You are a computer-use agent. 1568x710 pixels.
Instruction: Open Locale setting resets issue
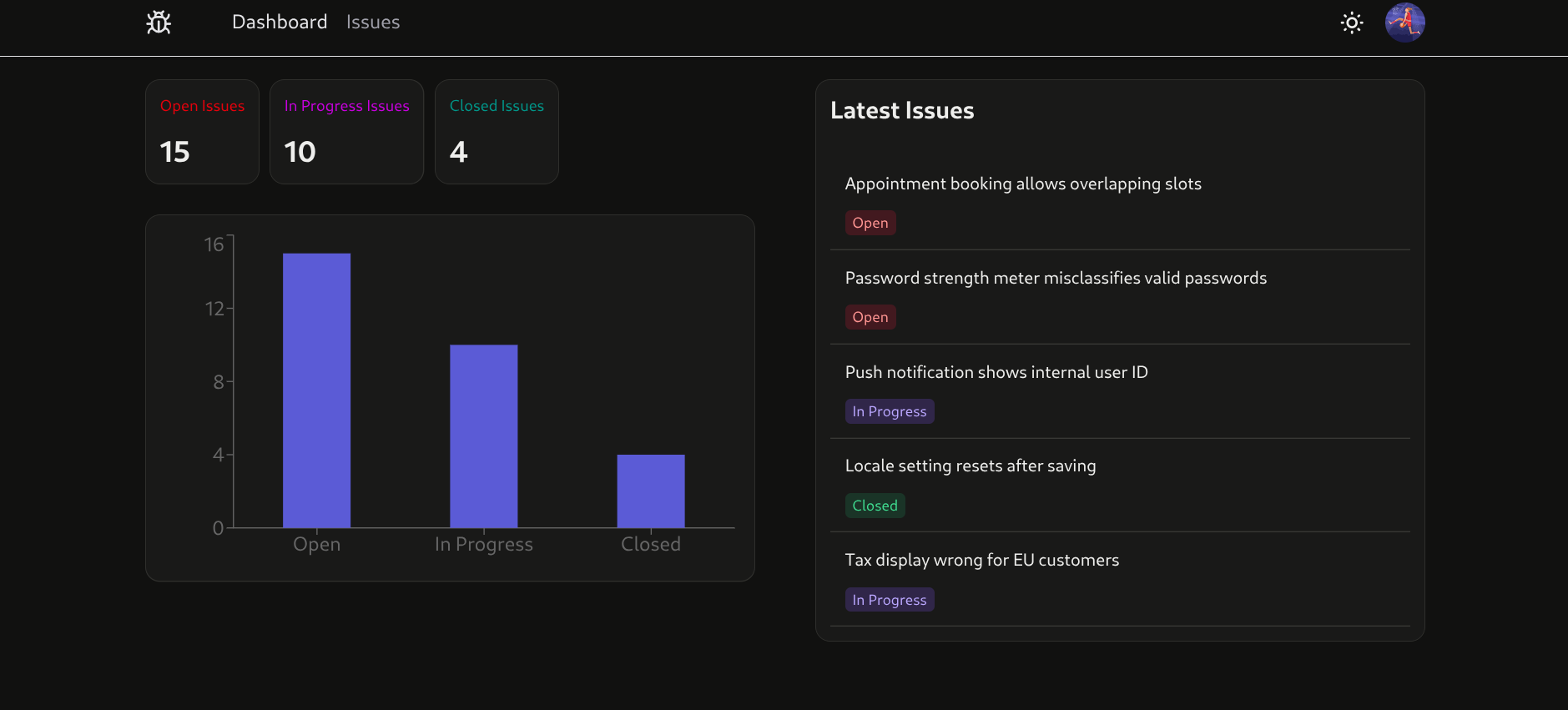(971, 466)
